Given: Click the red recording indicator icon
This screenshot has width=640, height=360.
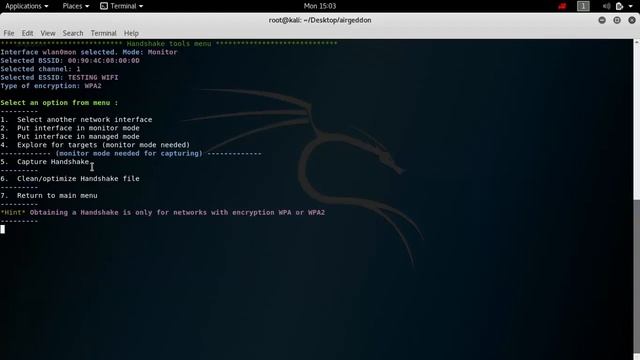Looking at the screenshot, I should point(562,6).
